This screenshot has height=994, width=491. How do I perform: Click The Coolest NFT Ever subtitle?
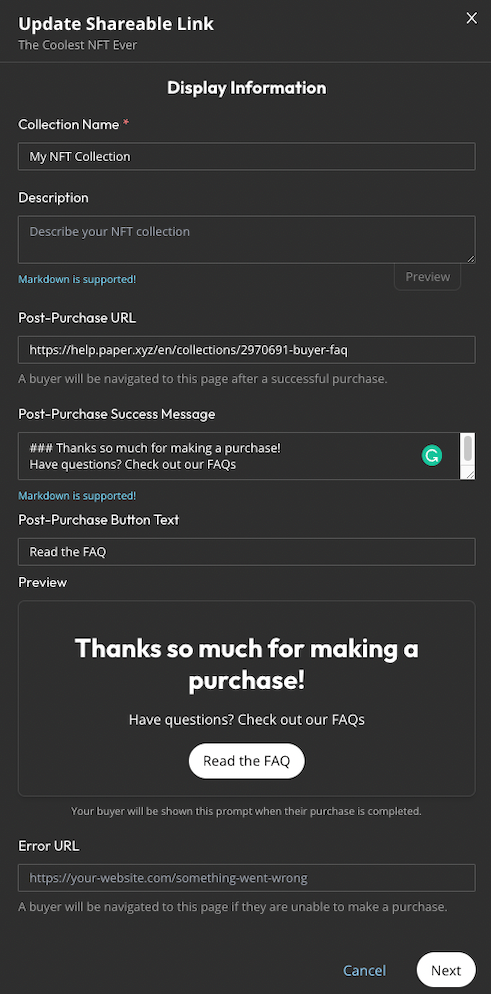(77, 45)
